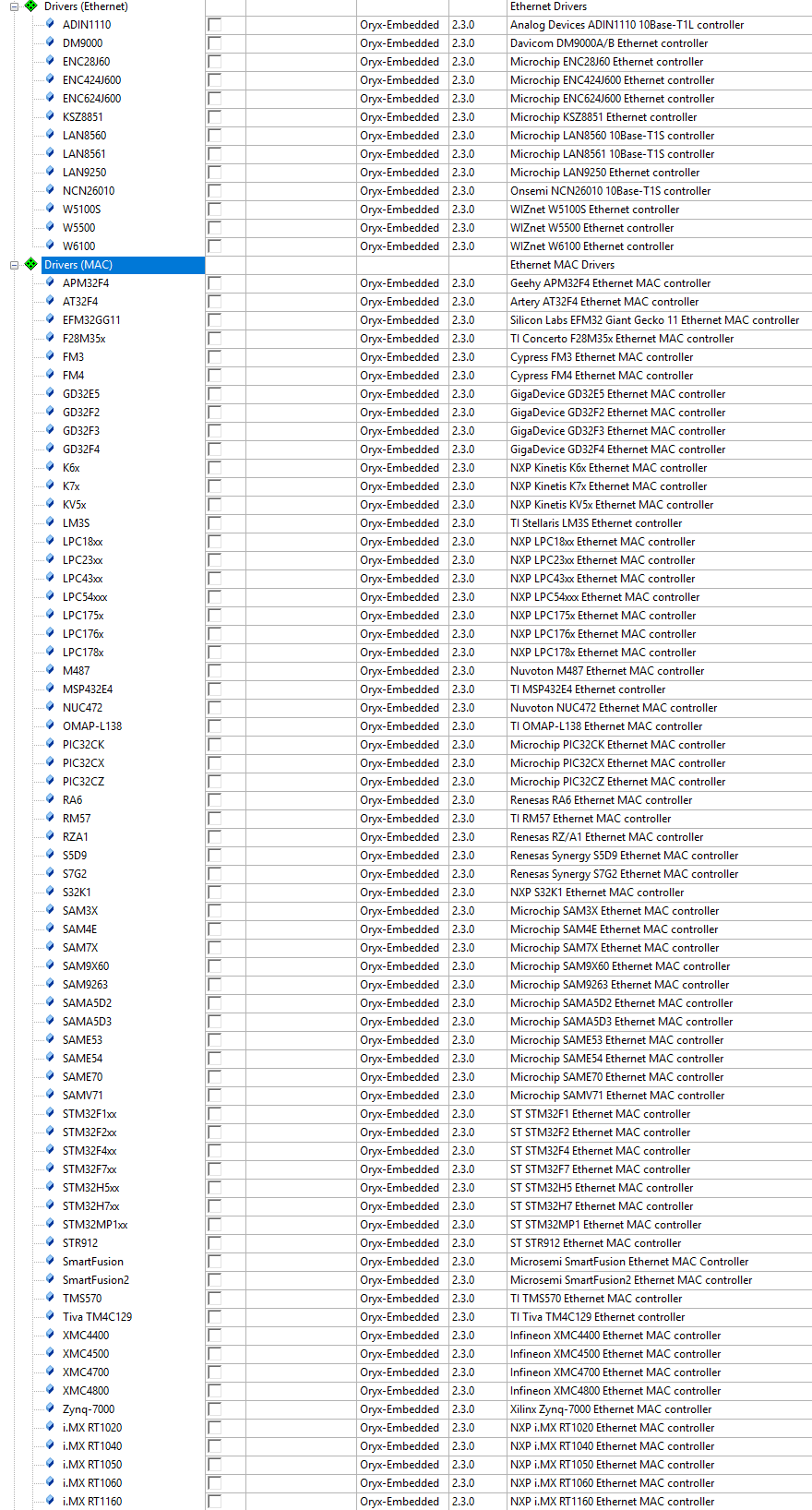812x1510 pixels.
Task: Click the blue icon beside ADIN1110
Action: pos(50,24)
